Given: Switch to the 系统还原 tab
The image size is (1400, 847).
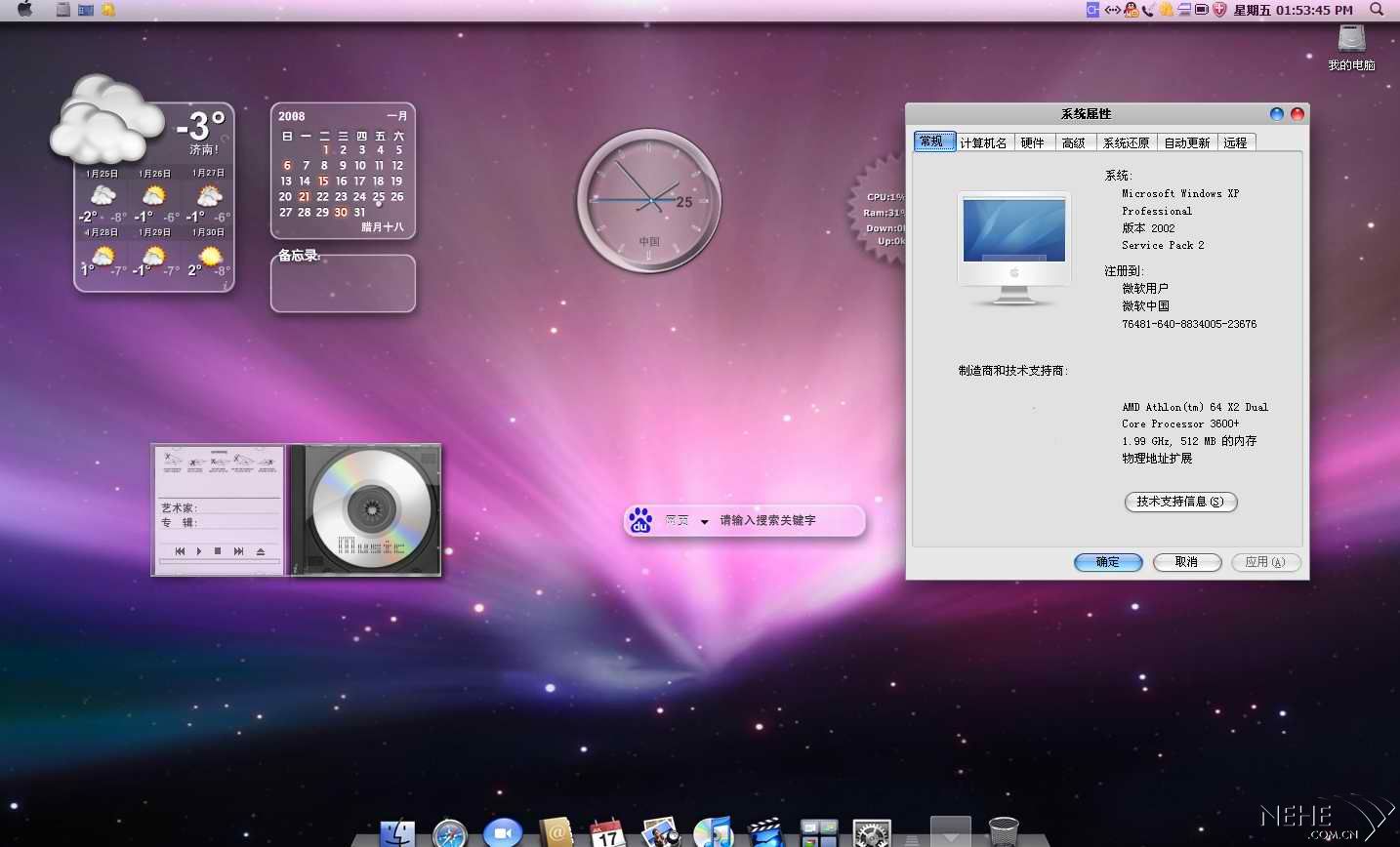Looking at the screenshot, I should click(1126, 142).
